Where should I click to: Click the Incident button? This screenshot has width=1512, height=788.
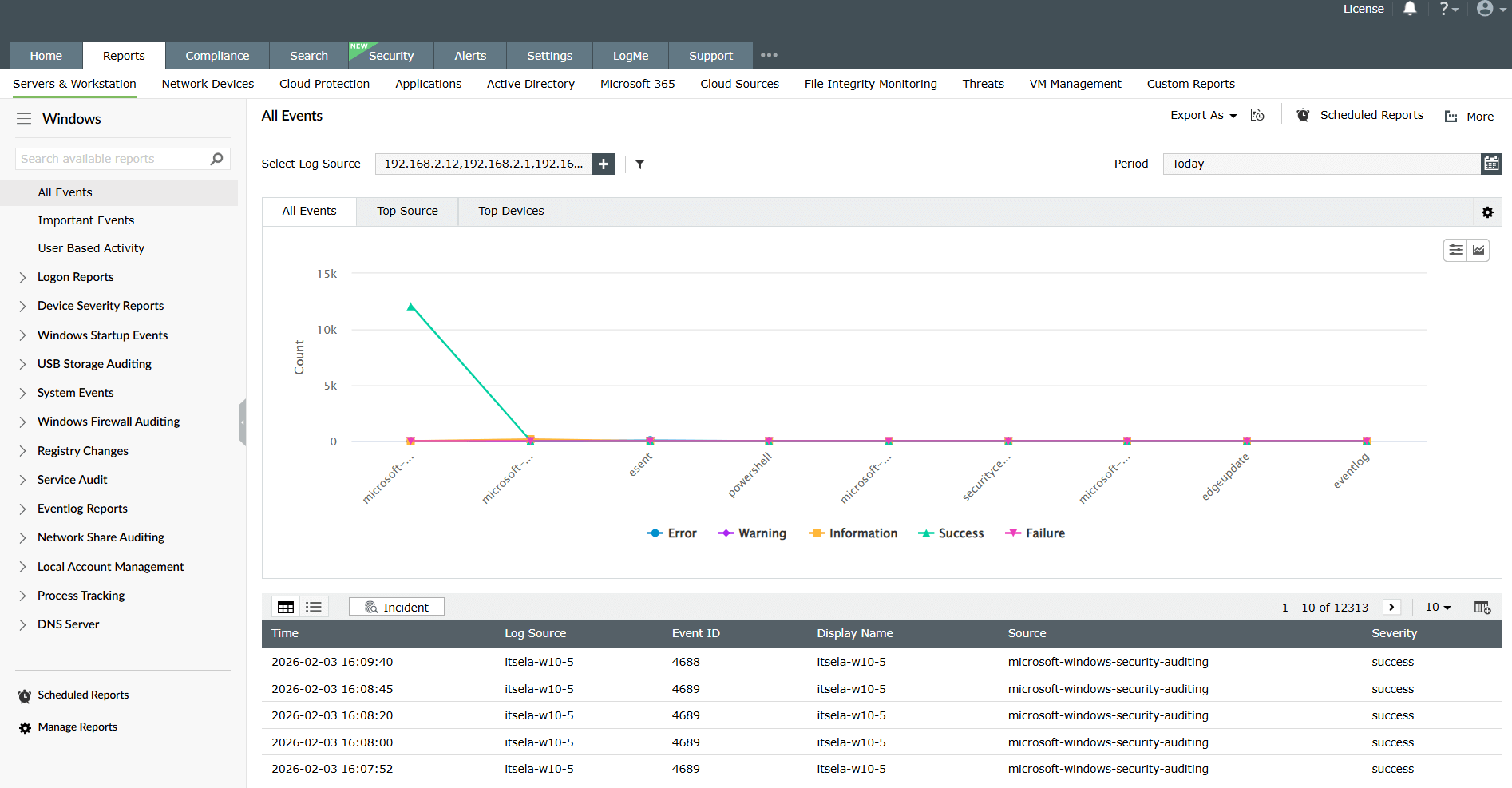(397, 607)
